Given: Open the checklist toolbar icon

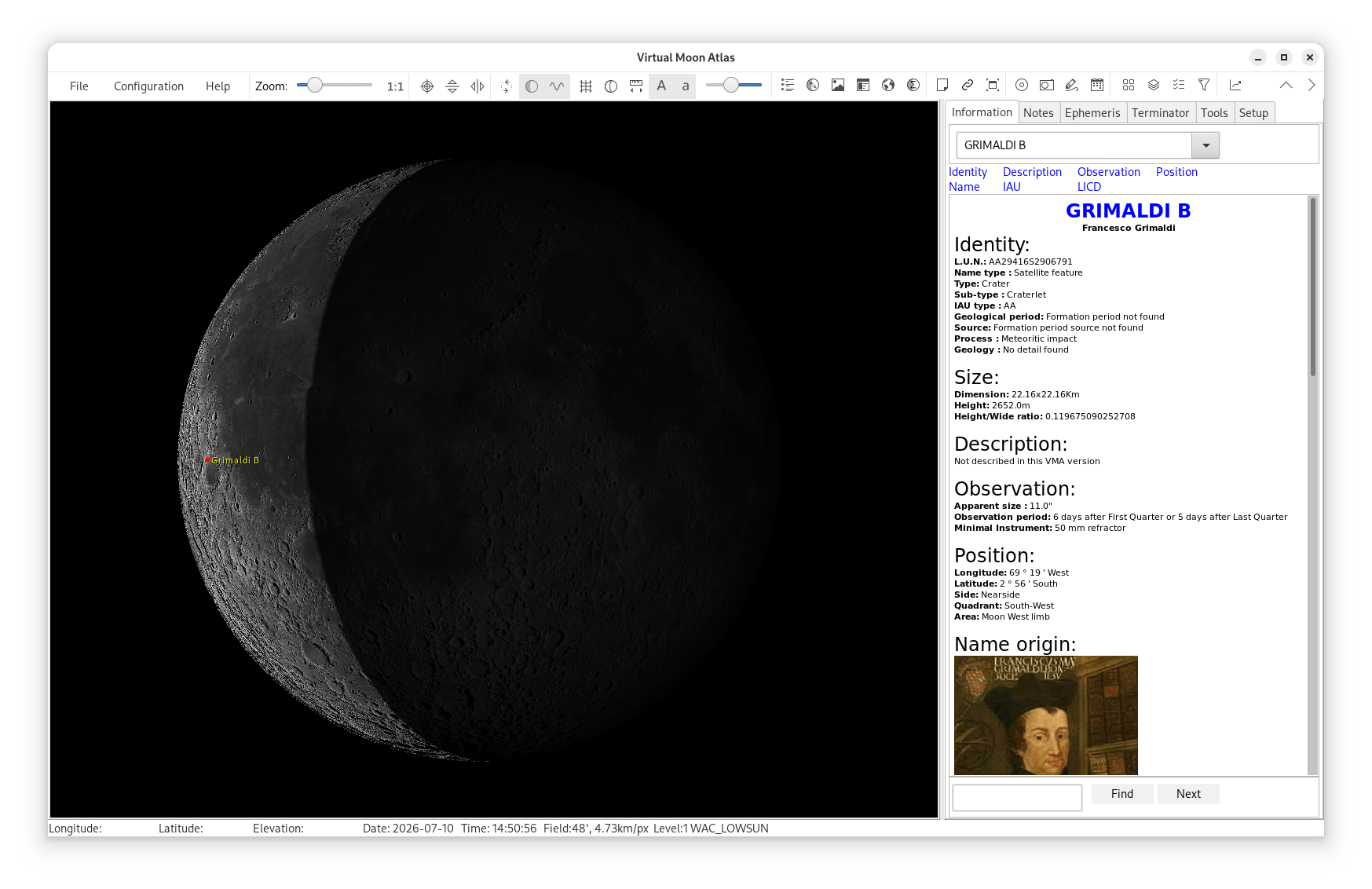Looking at the screenshot, I should [1179, 86].
